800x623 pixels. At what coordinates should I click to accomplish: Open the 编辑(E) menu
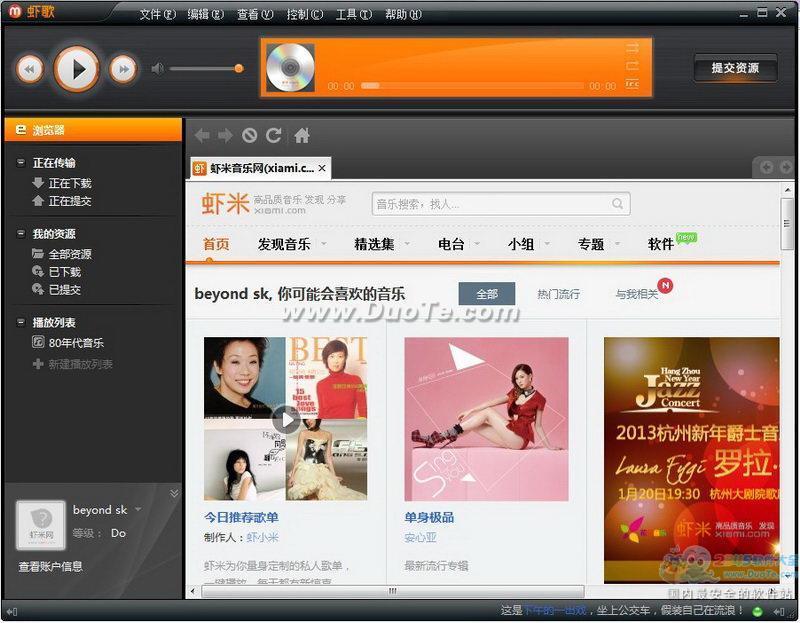click(x=206, y=14)
